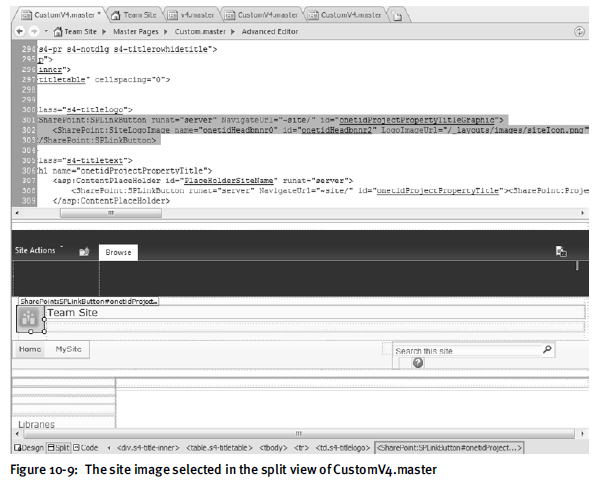The height and width of the screenshot is (499, 594).
Task: Go to Master Pages breadcrumb
Action: click(136, 32)
